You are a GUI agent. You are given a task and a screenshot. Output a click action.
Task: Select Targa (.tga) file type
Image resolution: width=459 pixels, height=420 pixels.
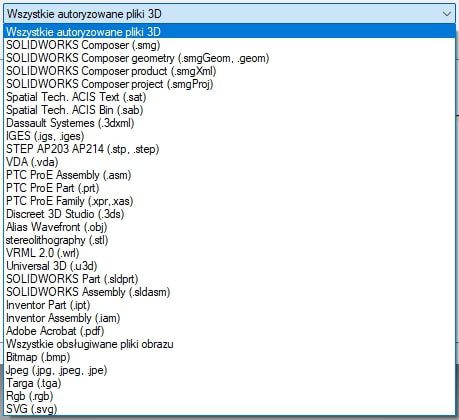coord(229,383)
